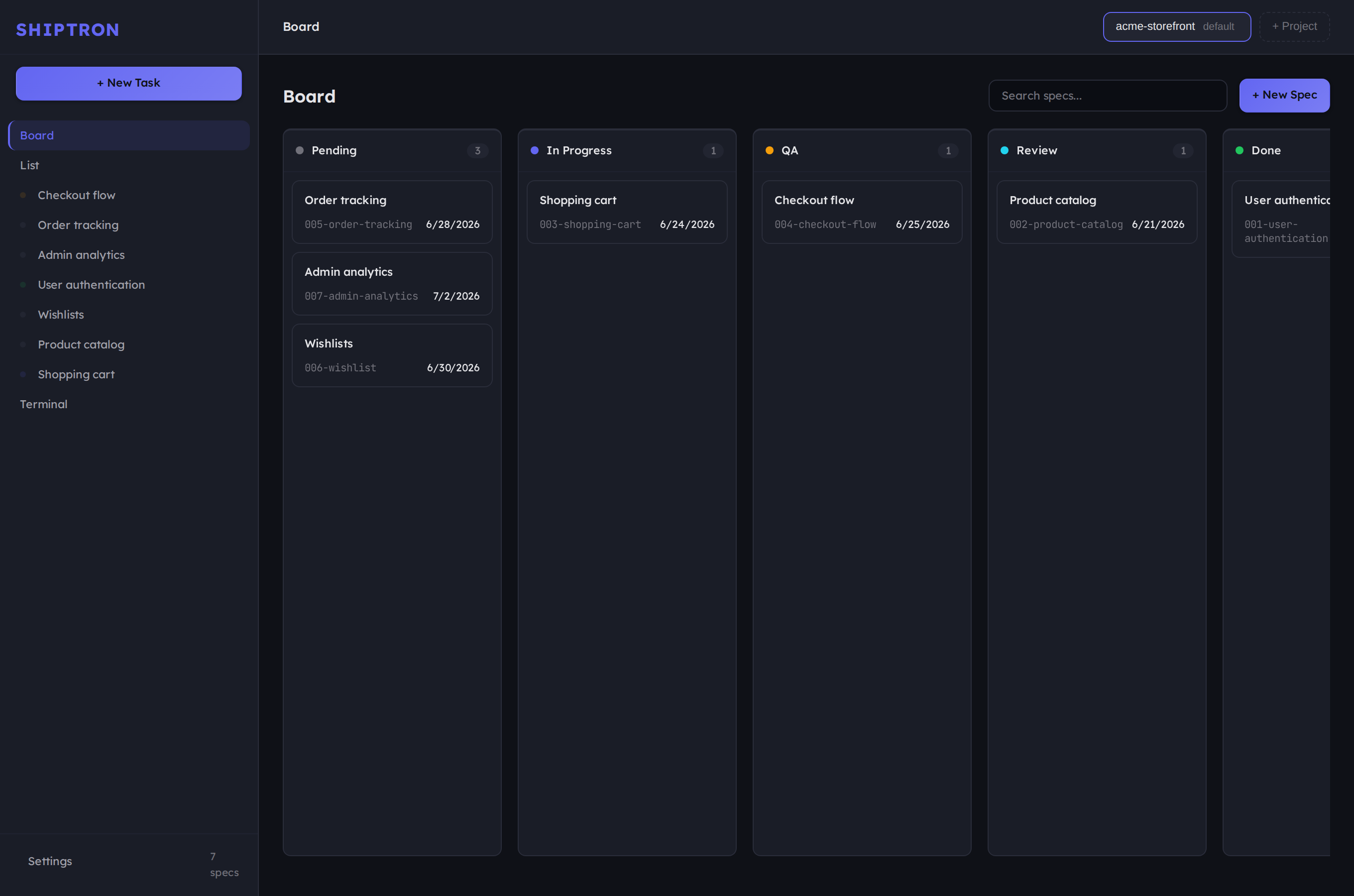Focus the Search specs field

1108,96
